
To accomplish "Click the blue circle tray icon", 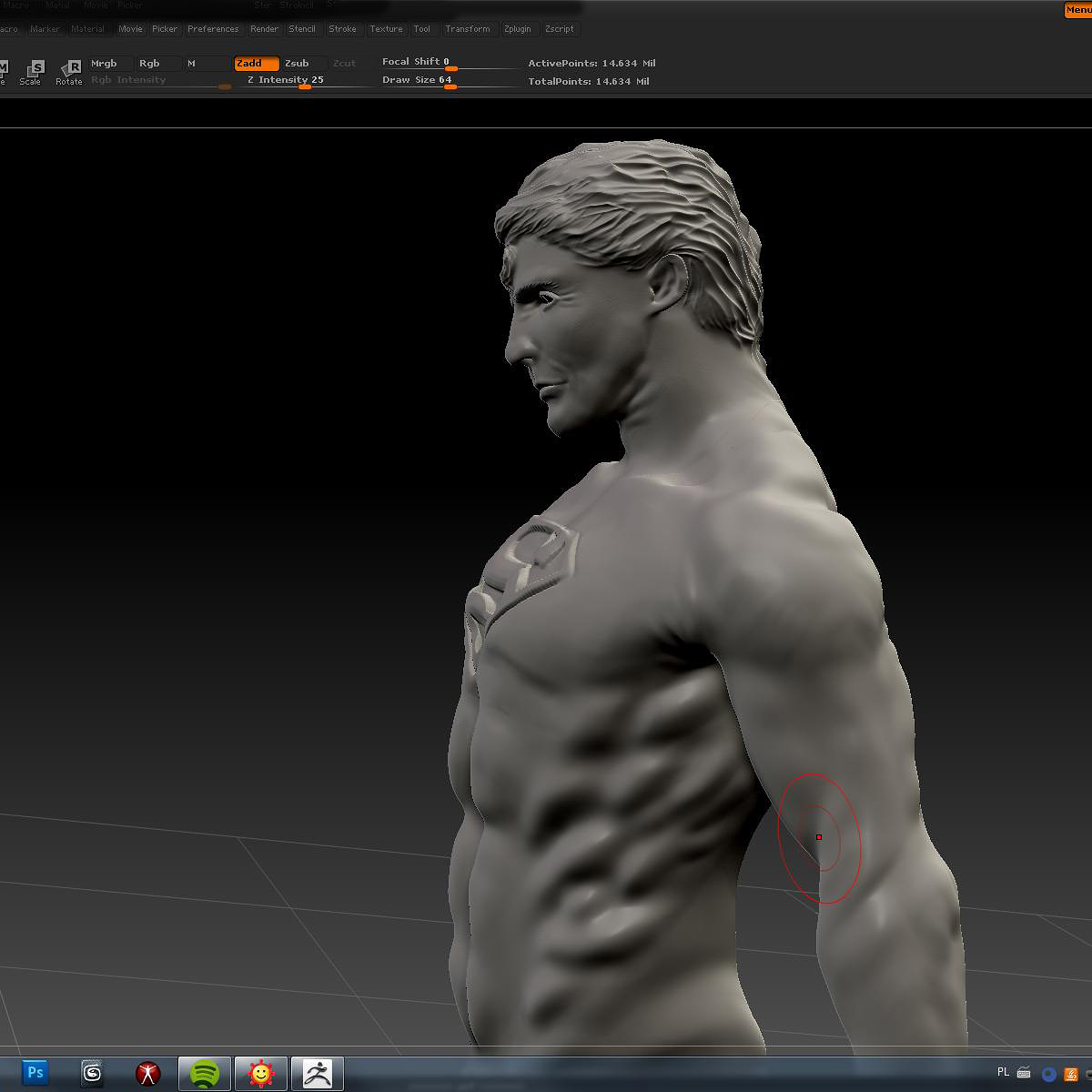I will click(1048, 1074).
